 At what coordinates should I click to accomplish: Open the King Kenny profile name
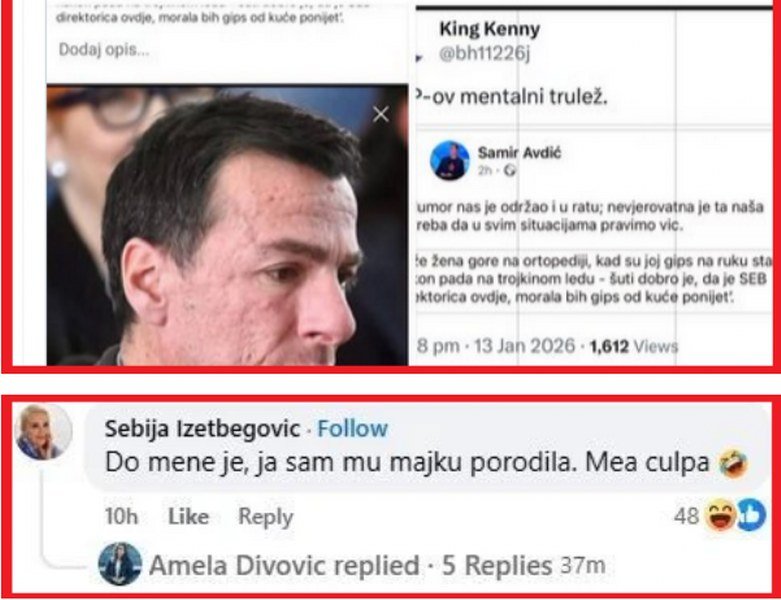tap(489, 30)
